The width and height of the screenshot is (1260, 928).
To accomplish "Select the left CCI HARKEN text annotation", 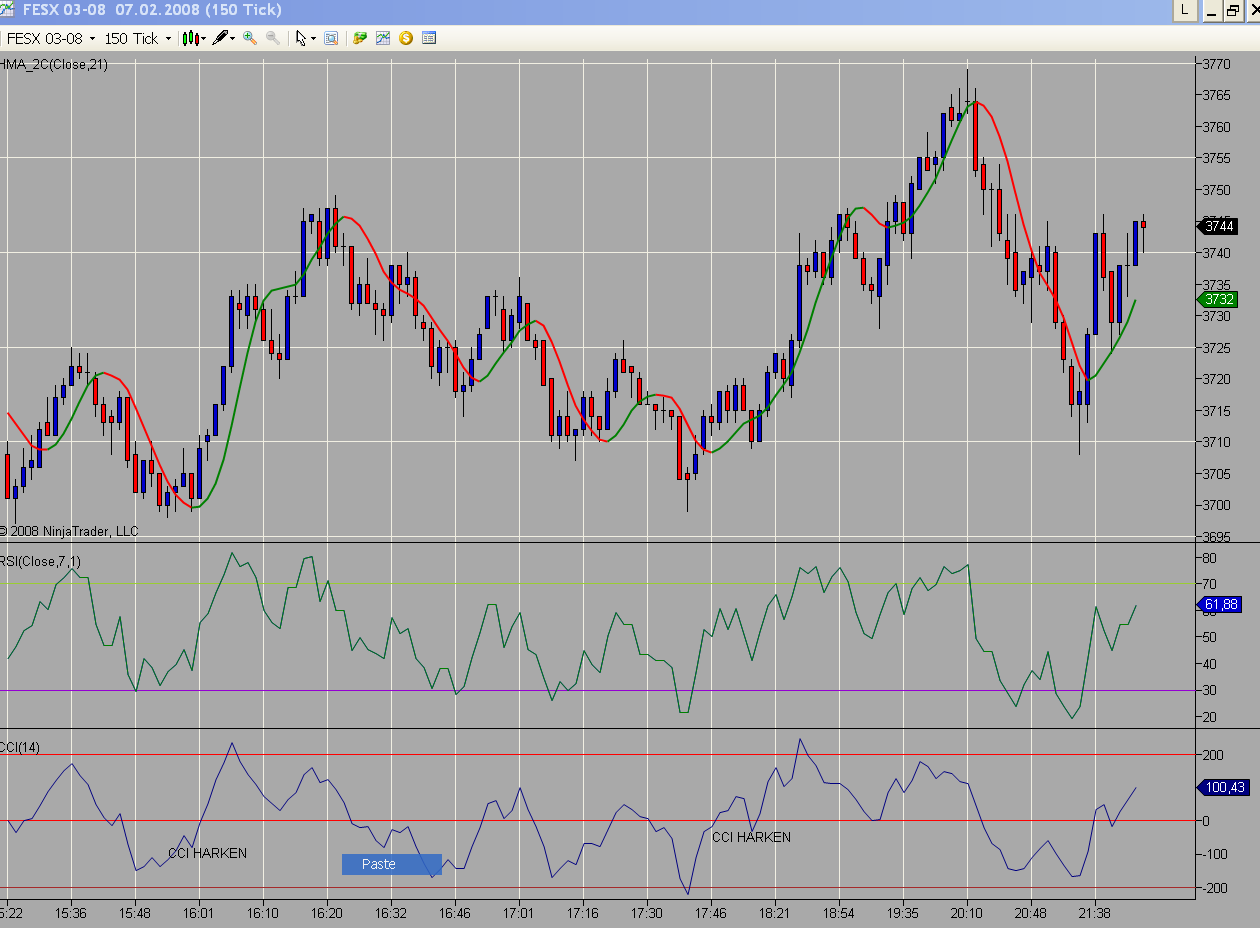I will 207,853.
